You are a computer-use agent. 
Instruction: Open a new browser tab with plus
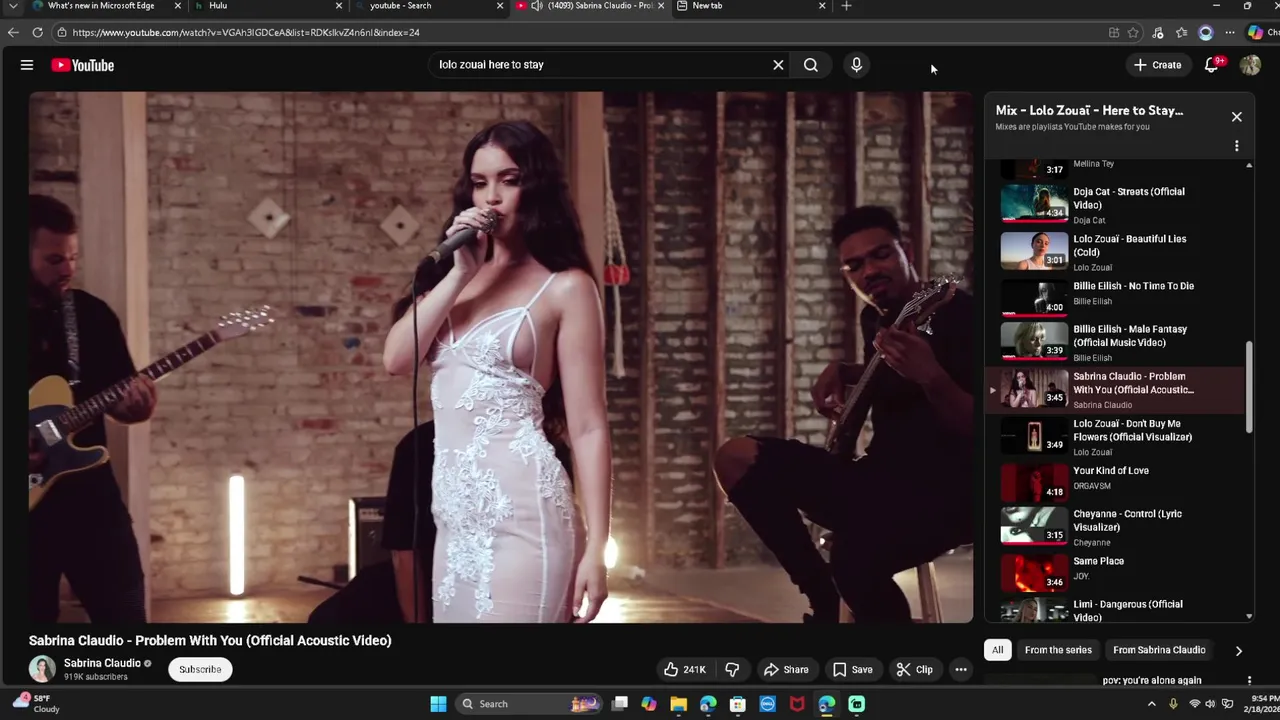(x=846, y=6)
